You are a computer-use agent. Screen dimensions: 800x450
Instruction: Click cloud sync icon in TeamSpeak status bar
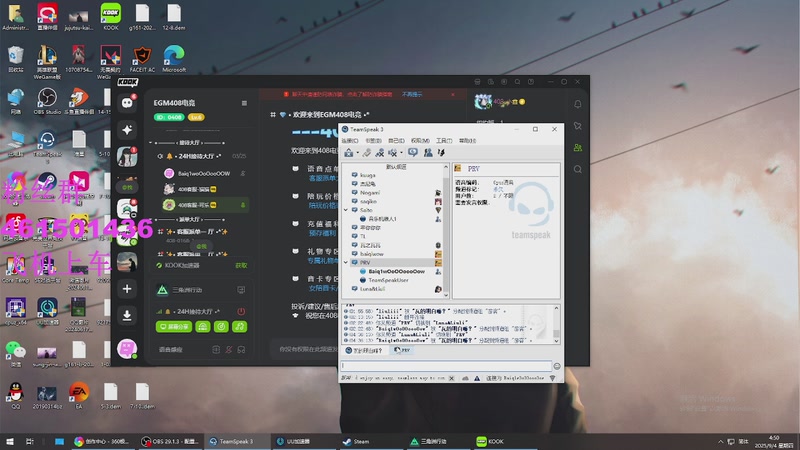[x=465, y=379]
